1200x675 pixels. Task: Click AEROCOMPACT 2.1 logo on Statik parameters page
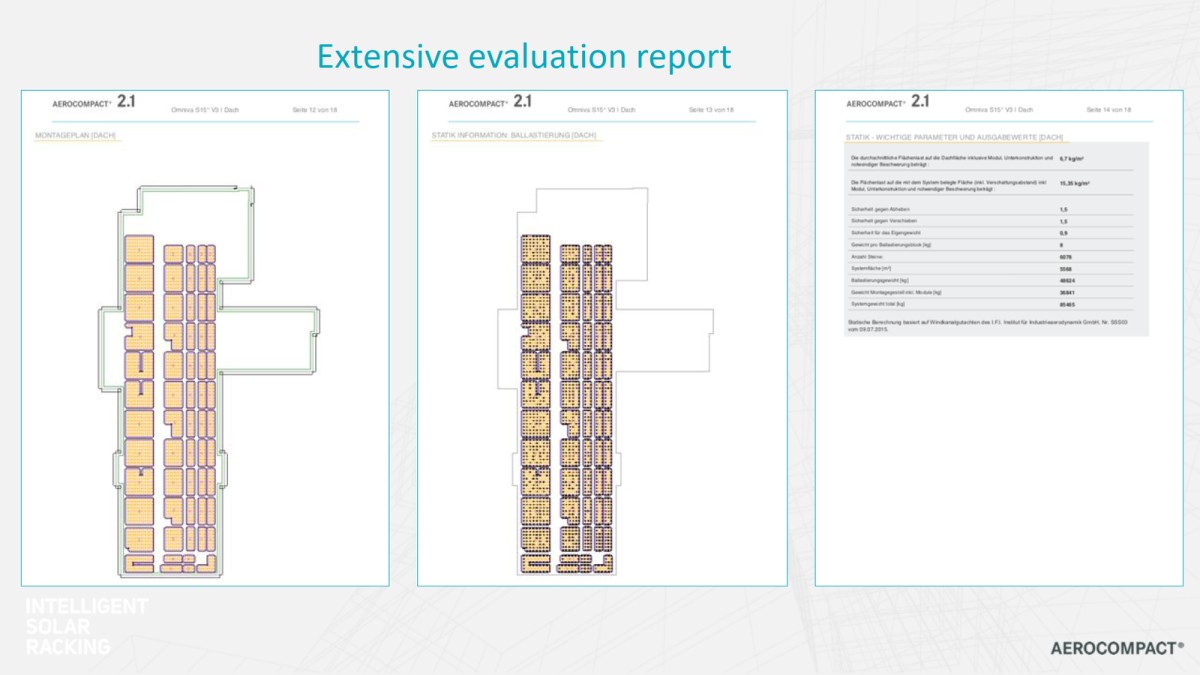(888, 102)
